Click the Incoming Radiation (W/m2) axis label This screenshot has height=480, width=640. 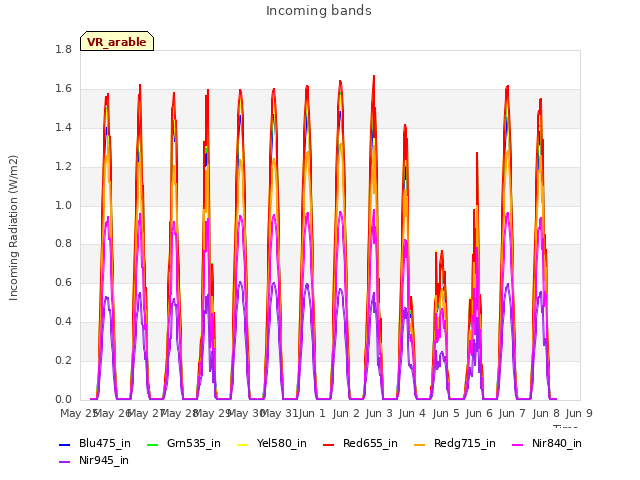pos(13,228)
